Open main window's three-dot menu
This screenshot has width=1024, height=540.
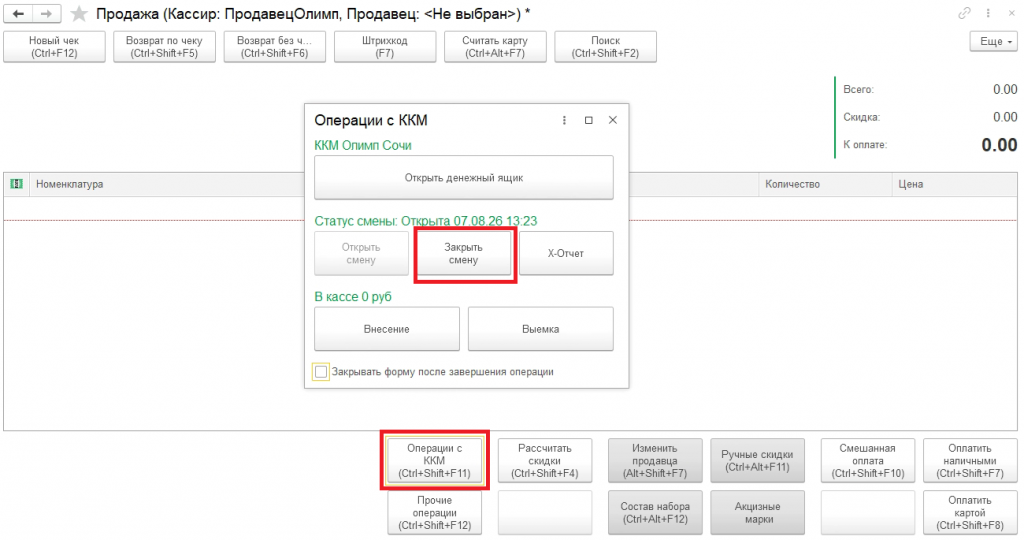pos(988,13)
